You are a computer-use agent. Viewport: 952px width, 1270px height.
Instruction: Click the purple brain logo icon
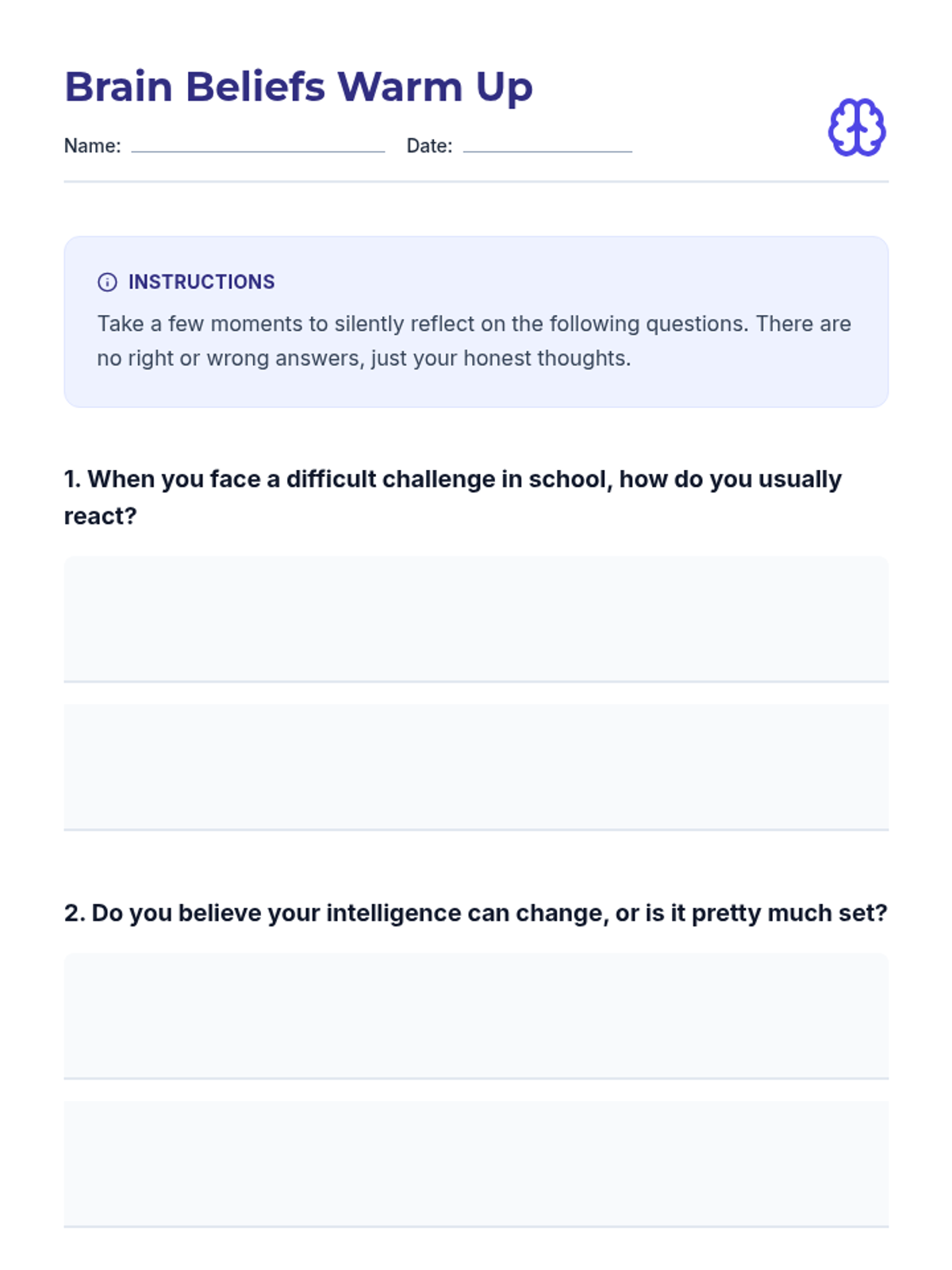(857, 128)
